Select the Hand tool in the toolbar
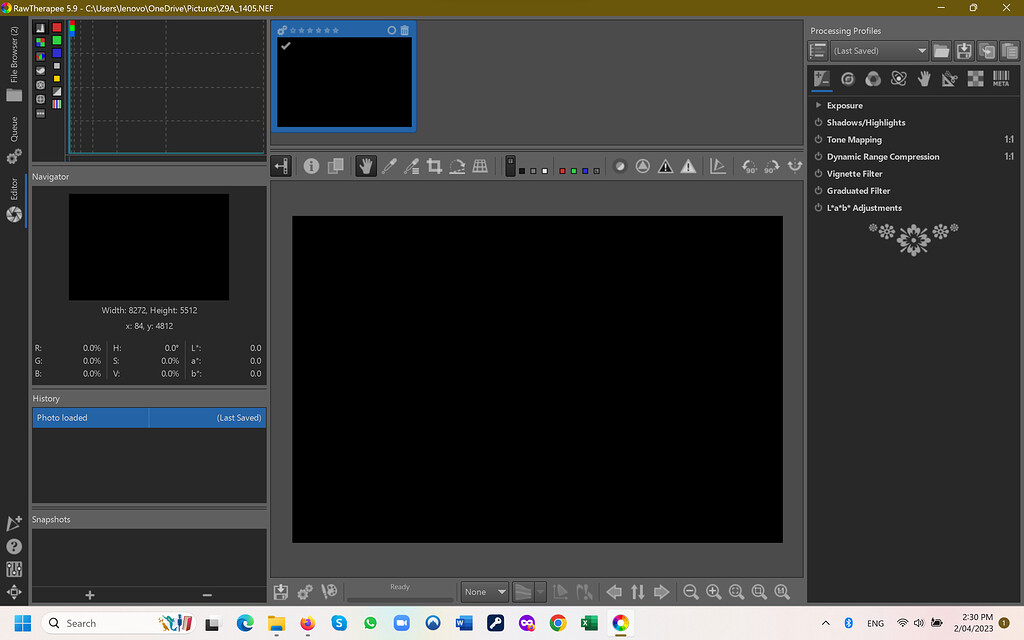The height and width of the screenshot is (640, 1024). (x=365, y=166)
